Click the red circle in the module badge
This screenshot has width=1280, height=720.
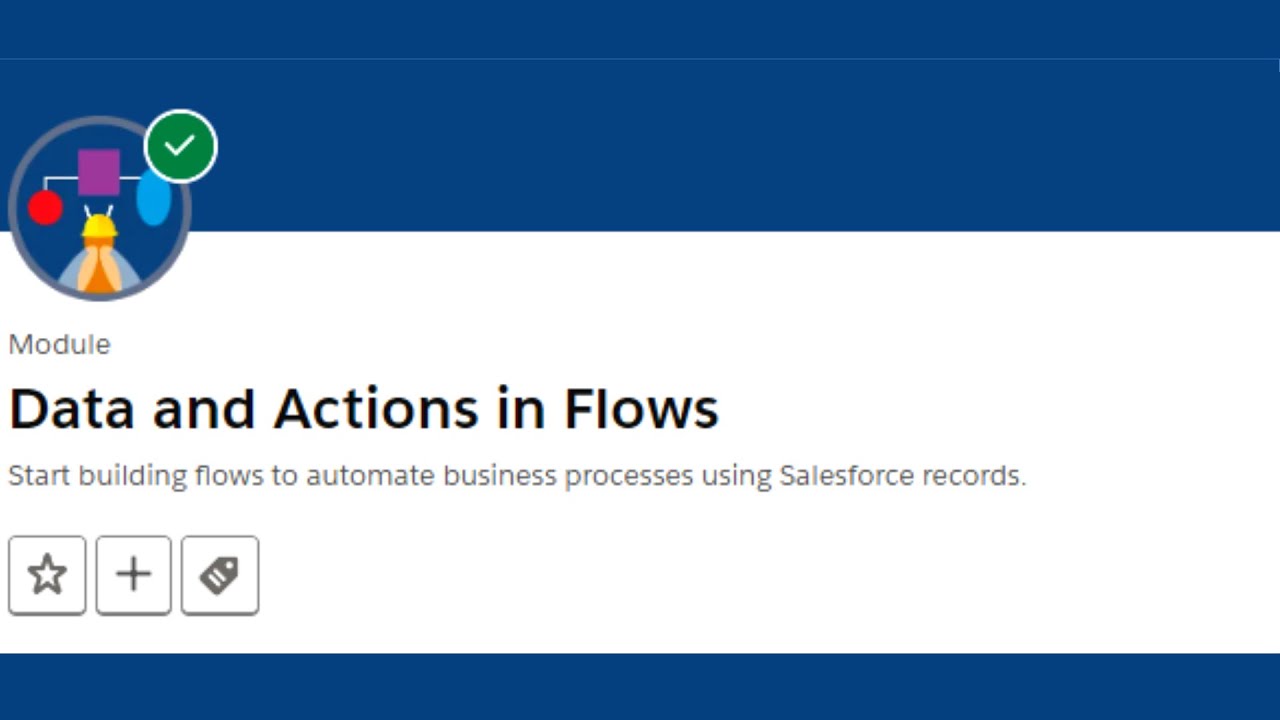pos(45,208)
